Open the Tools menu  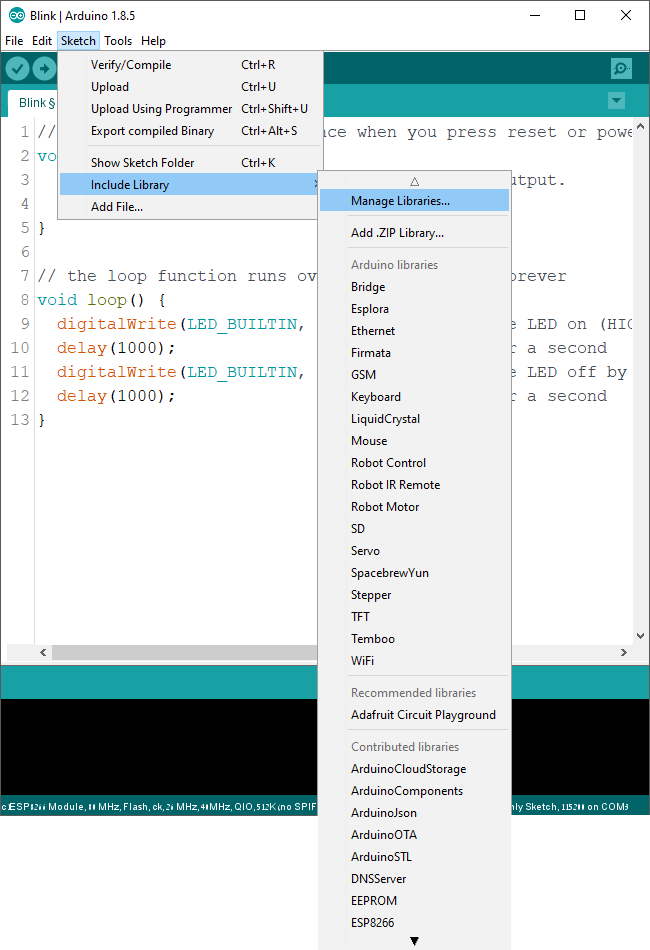(x=118, y=41)
